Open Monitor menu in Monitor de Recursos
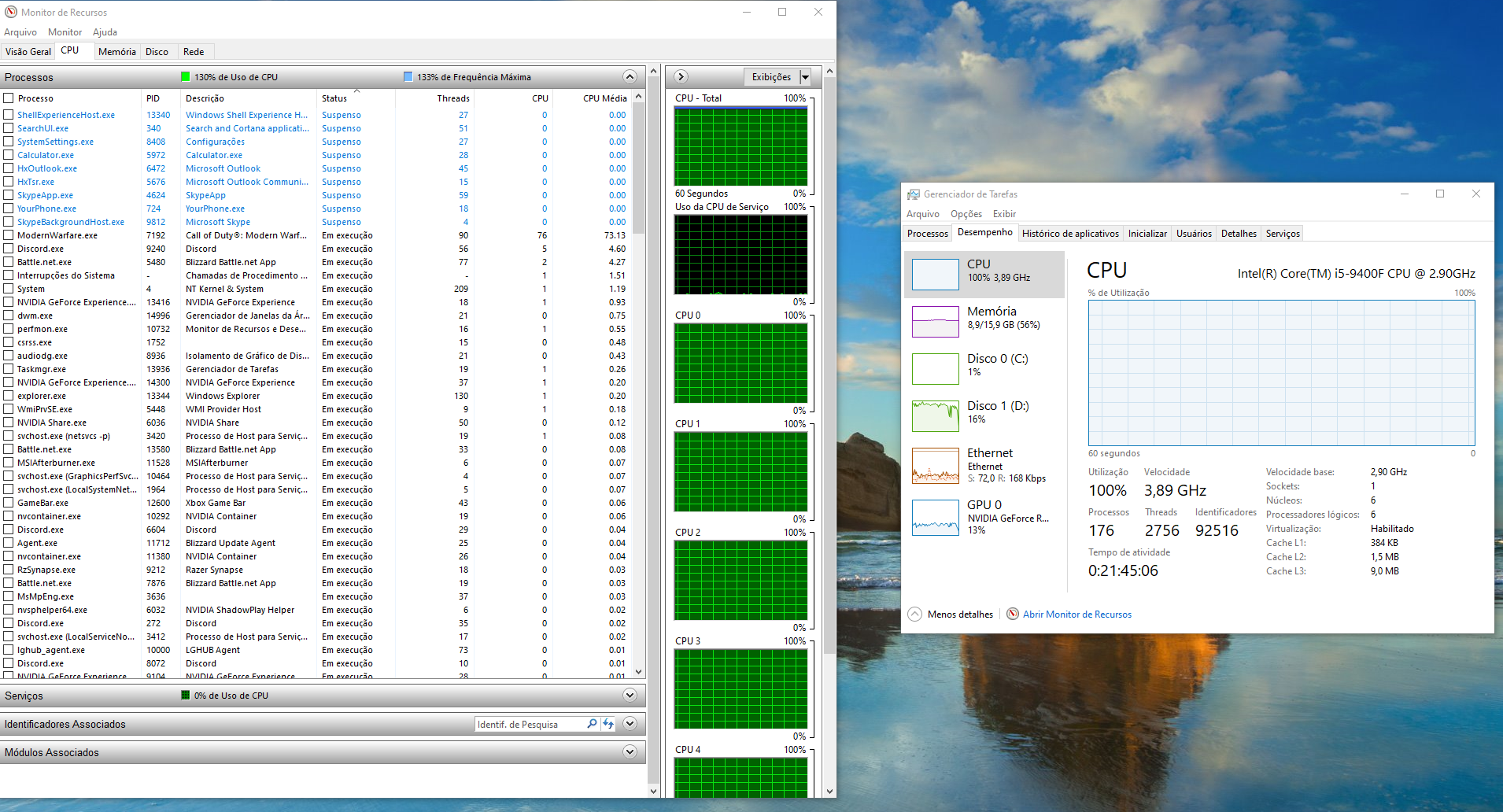 65,32
